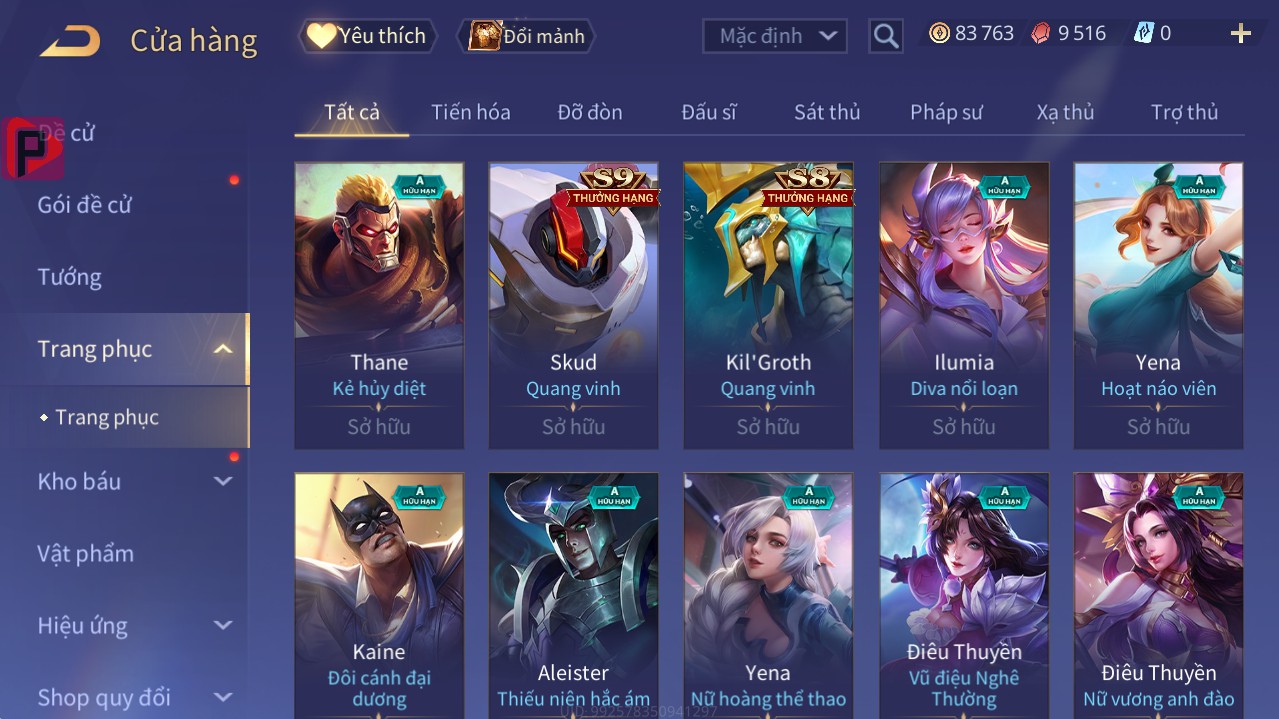This screenshot has height=719, width=1279.
Task: Open the Mặc định sort dropdown
Action: click(775, 36)
